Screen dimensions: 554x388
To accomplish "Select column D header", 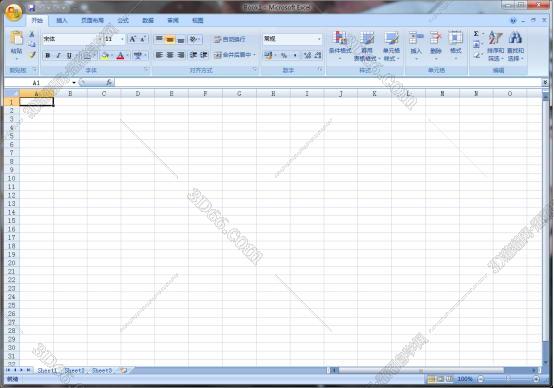I will pos(137,94).
